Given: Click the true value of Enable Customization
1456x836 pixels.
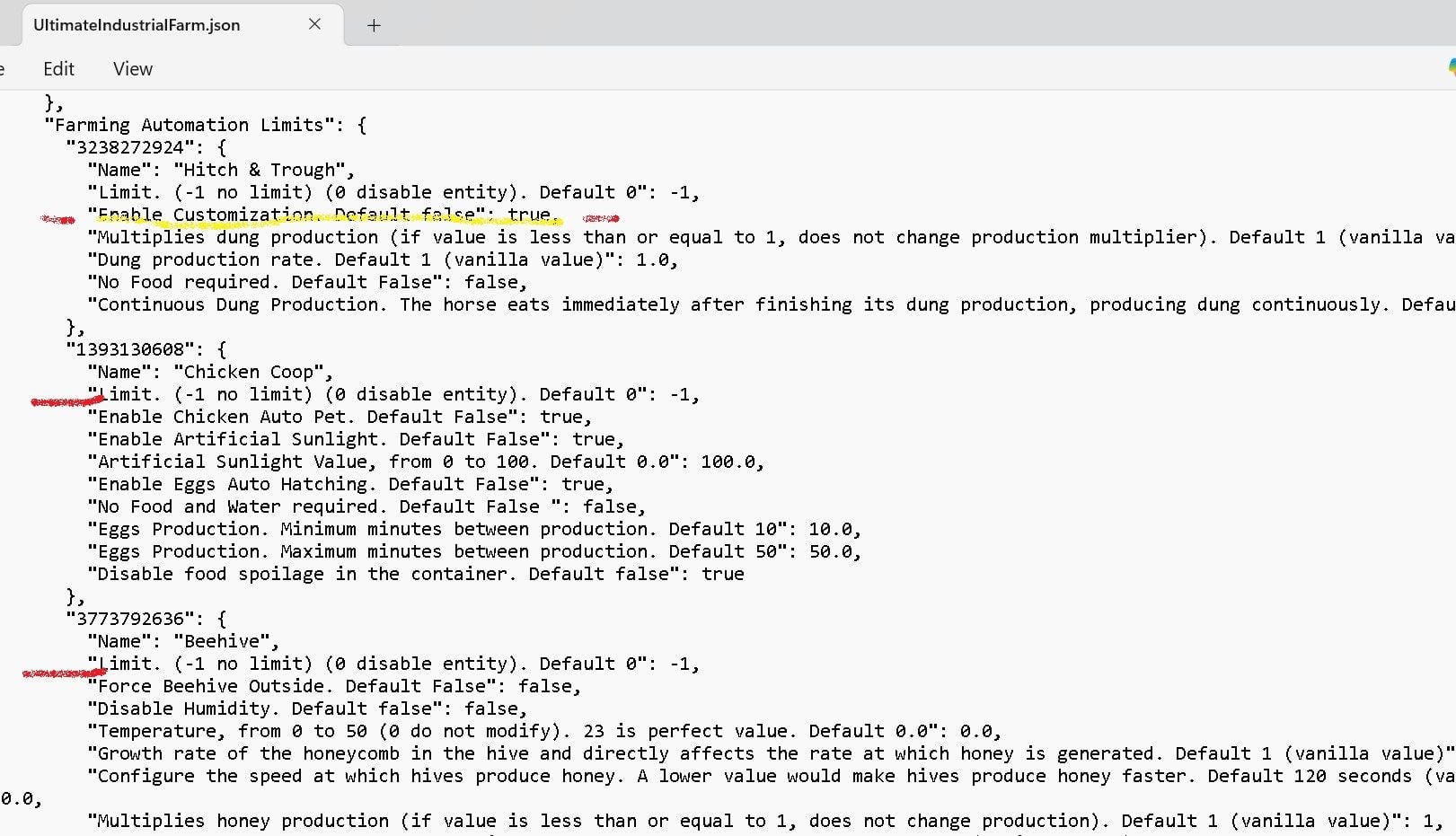Looking at the screenshot, I should [529, 215].
